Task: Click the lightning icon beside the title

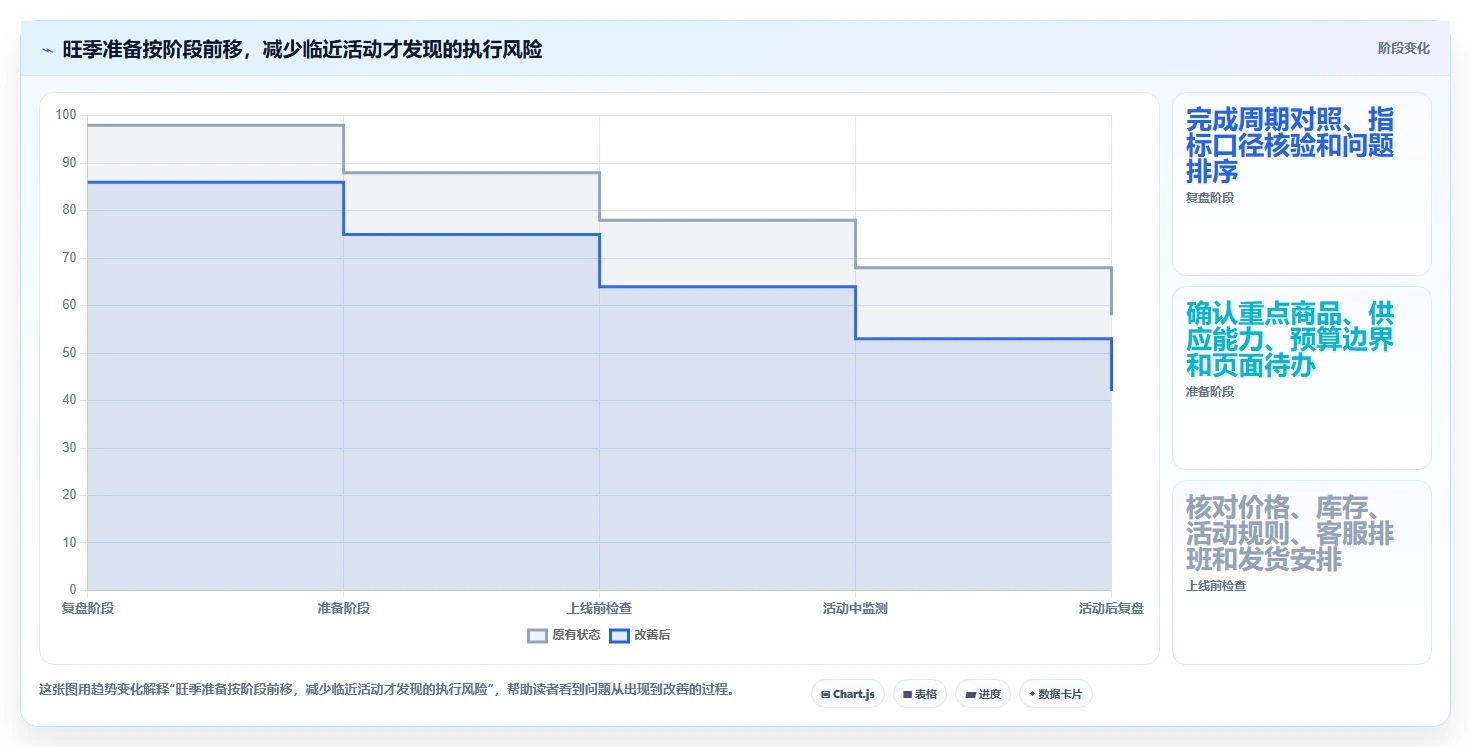Action: [47, 50]
